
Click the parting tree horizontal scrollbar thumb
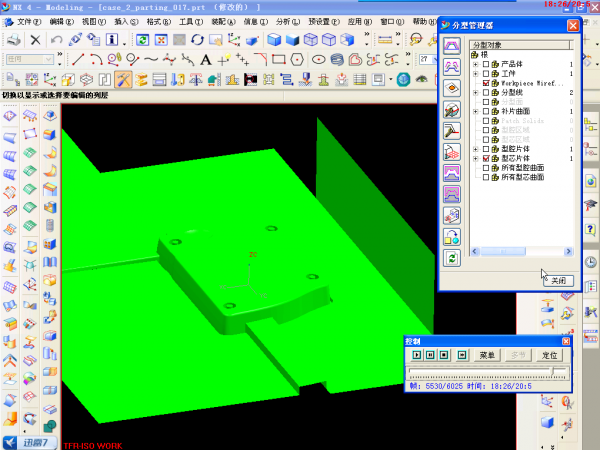click(503, 251)
